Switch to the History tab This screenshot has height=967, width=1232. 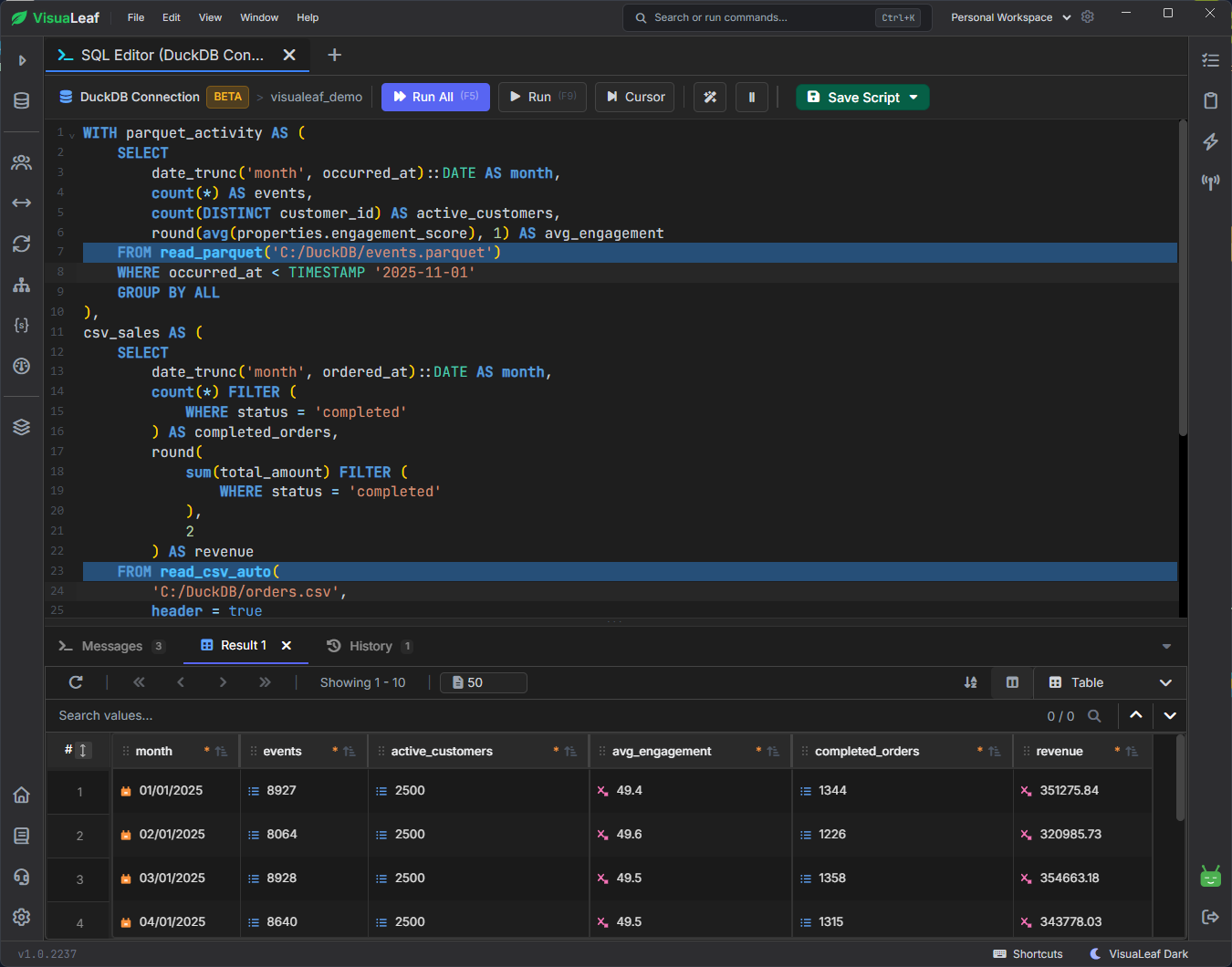point(370,646)
